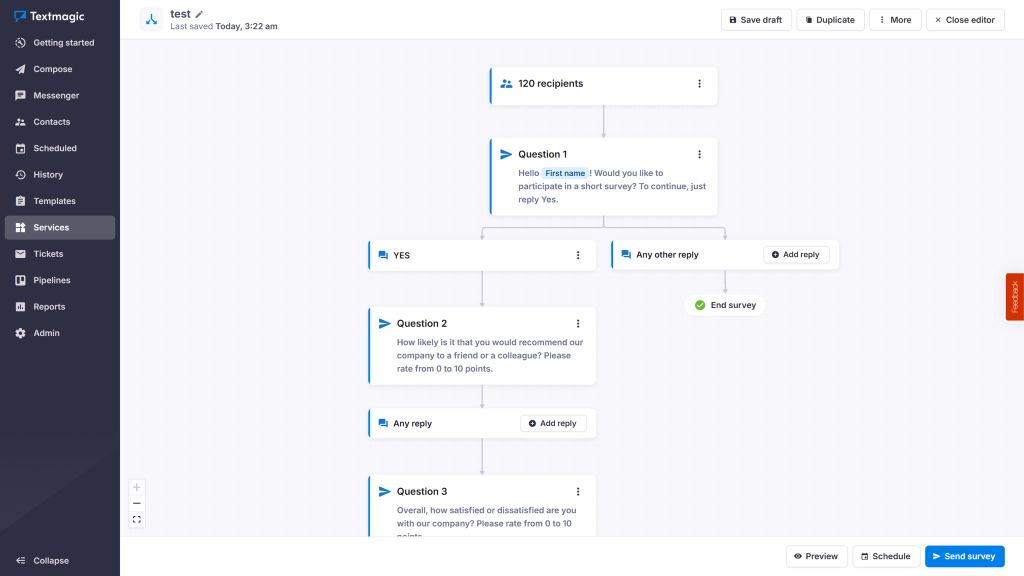Click the Services grid icon

point(20,227)
